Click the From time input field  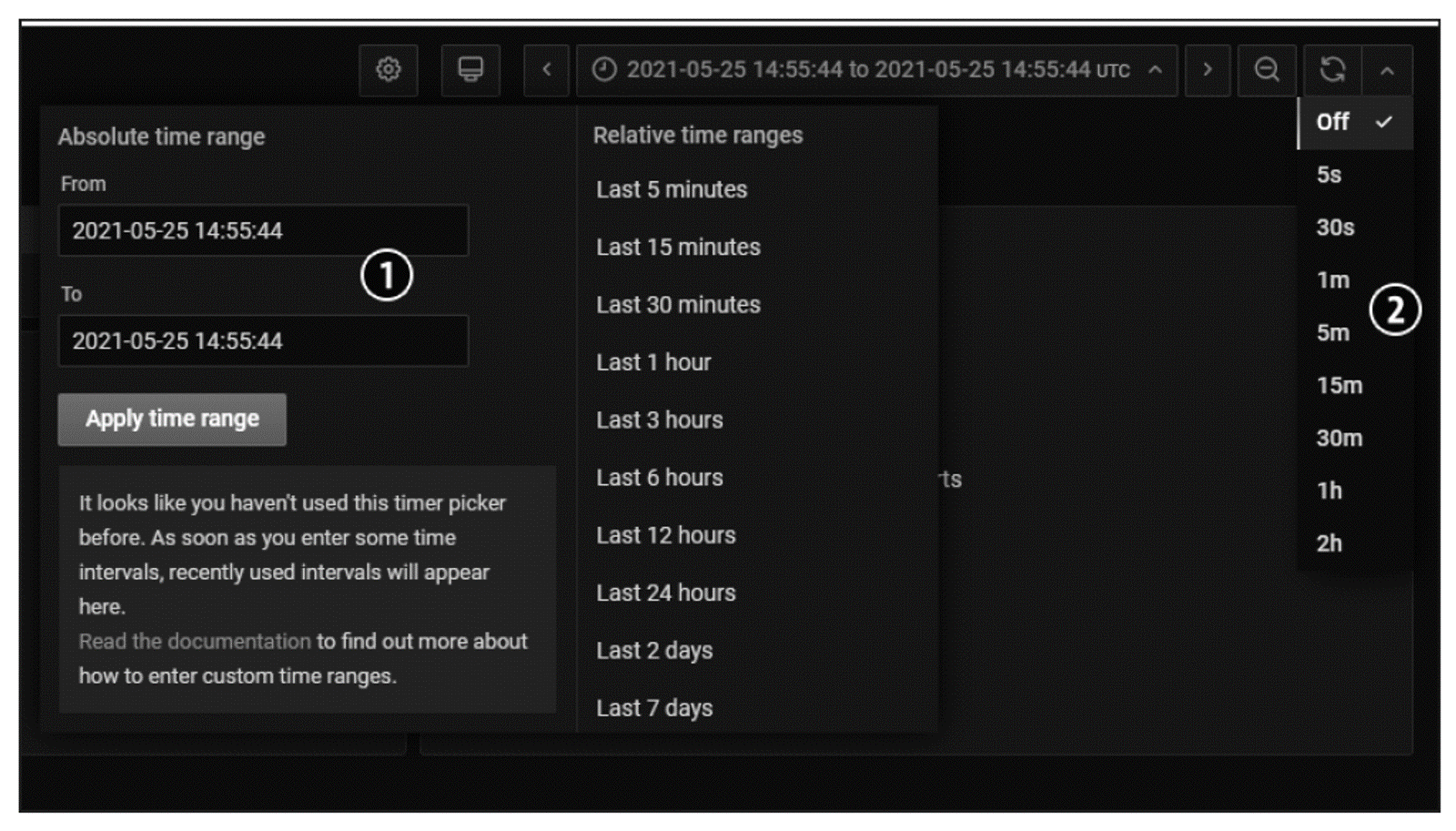tap(263, 231)
